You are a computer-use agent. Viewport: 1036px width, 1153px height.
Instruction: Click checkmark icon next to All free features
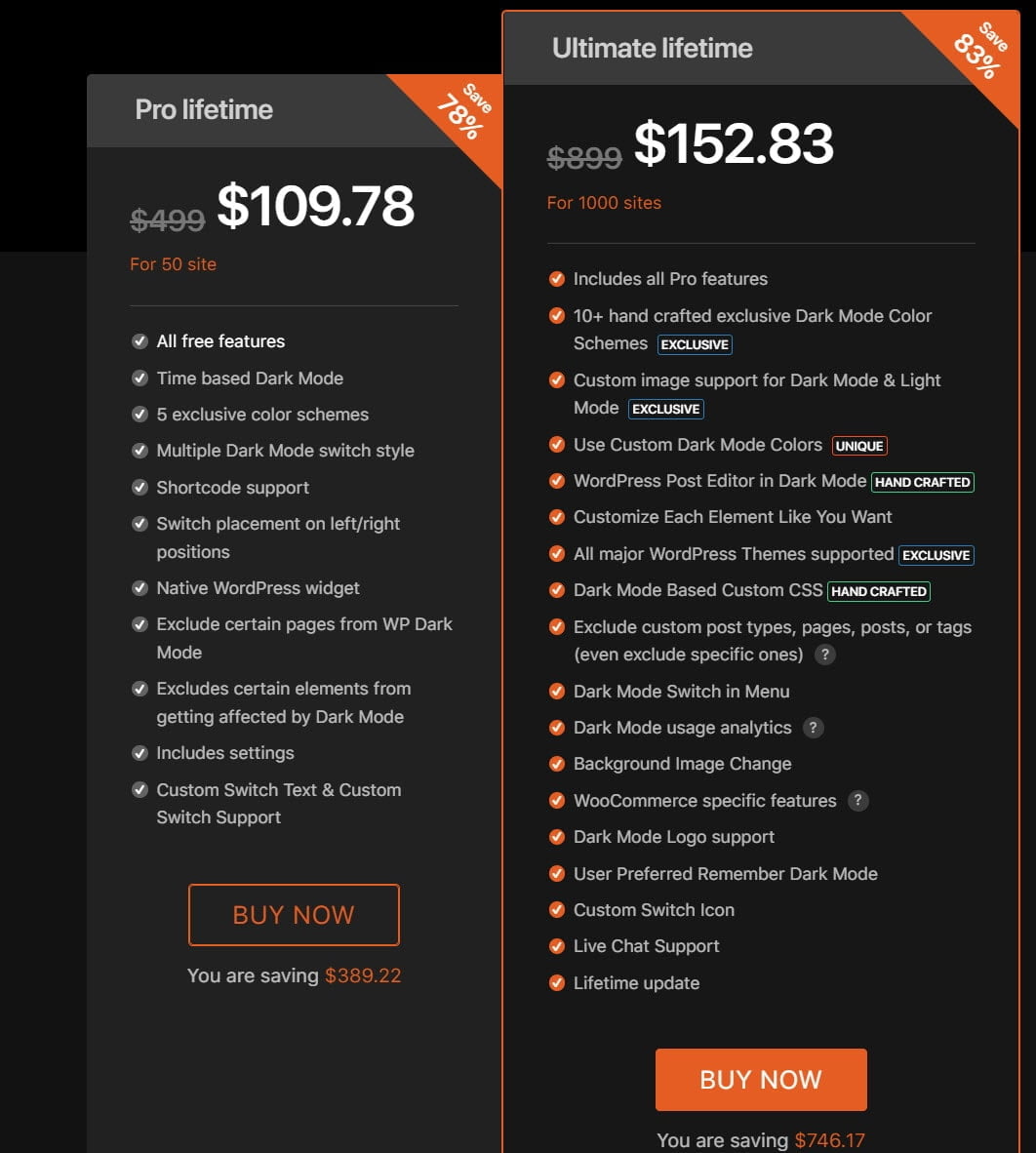coord(139,341)
